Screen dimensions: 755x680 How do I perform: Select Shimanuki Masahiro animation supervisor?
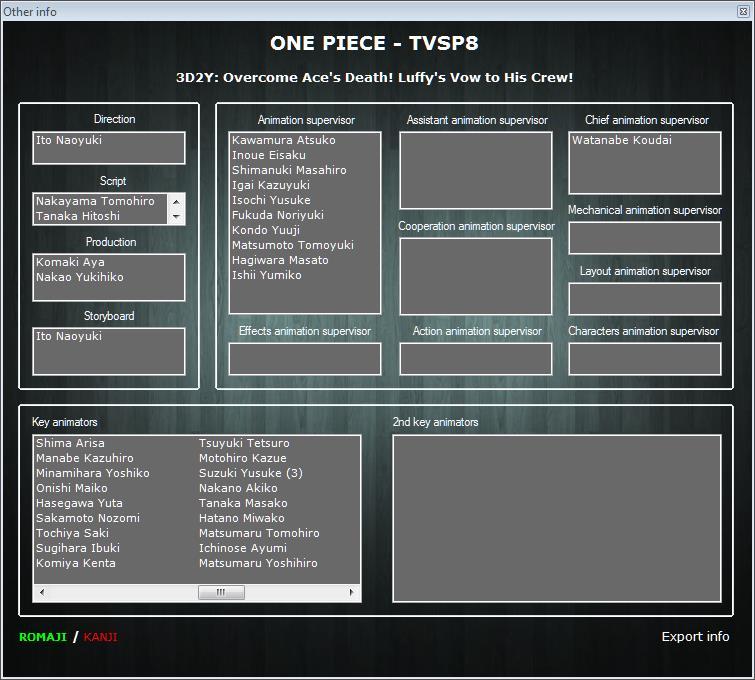pos(289,170)
